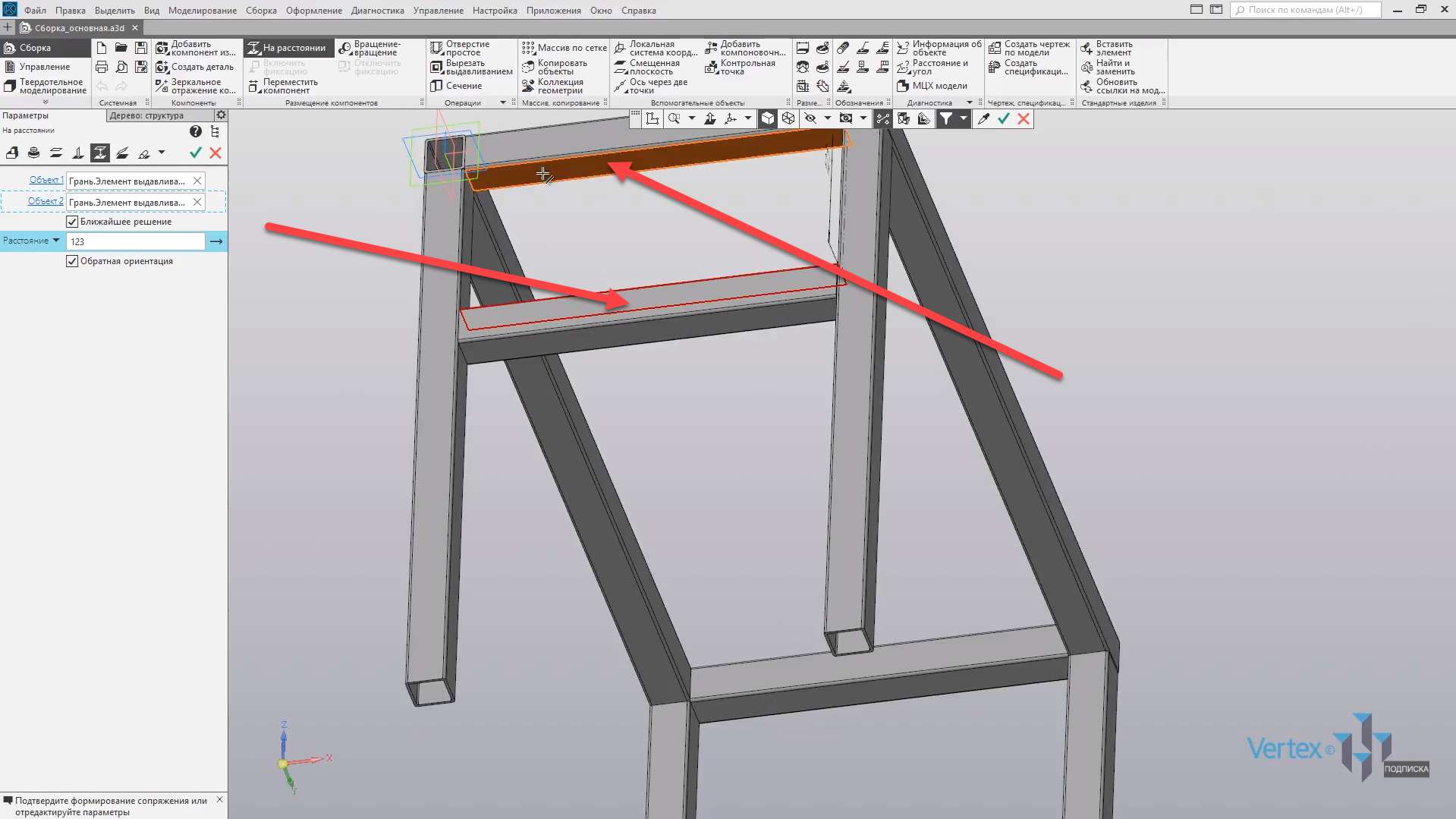Image resolution: width=1456 pixels, height=819 pixels.
Task: Expand the Расстояние parameter dropdown
Action: coord(55,241)
